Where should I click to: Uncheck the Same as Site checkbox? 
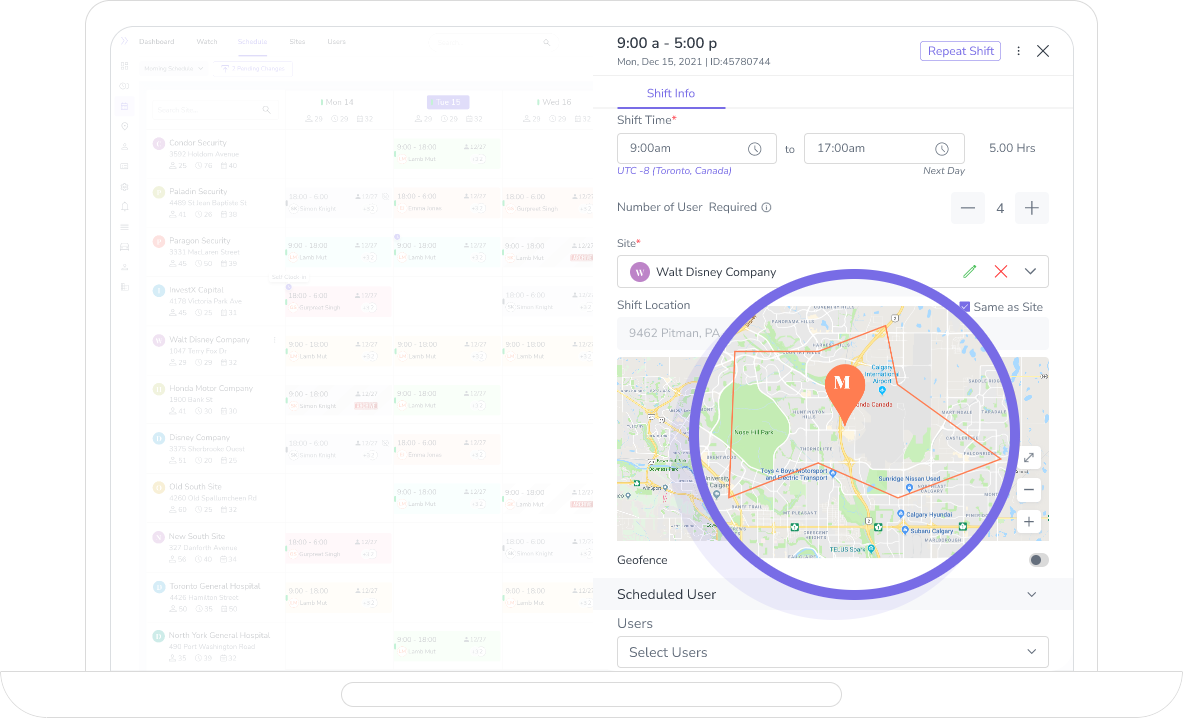click(964, 307)
